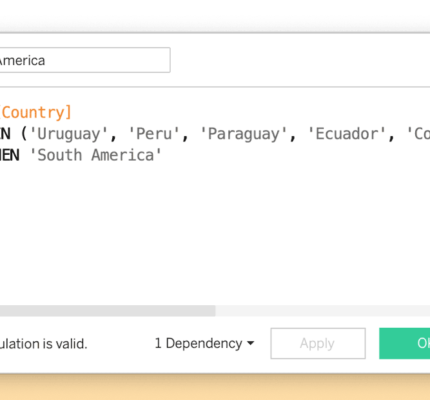This screenshot has width=430, height=400.
Task: Click the partially visible 'Co string at edge
Action: pyautogui.click(x=418, y=134)
